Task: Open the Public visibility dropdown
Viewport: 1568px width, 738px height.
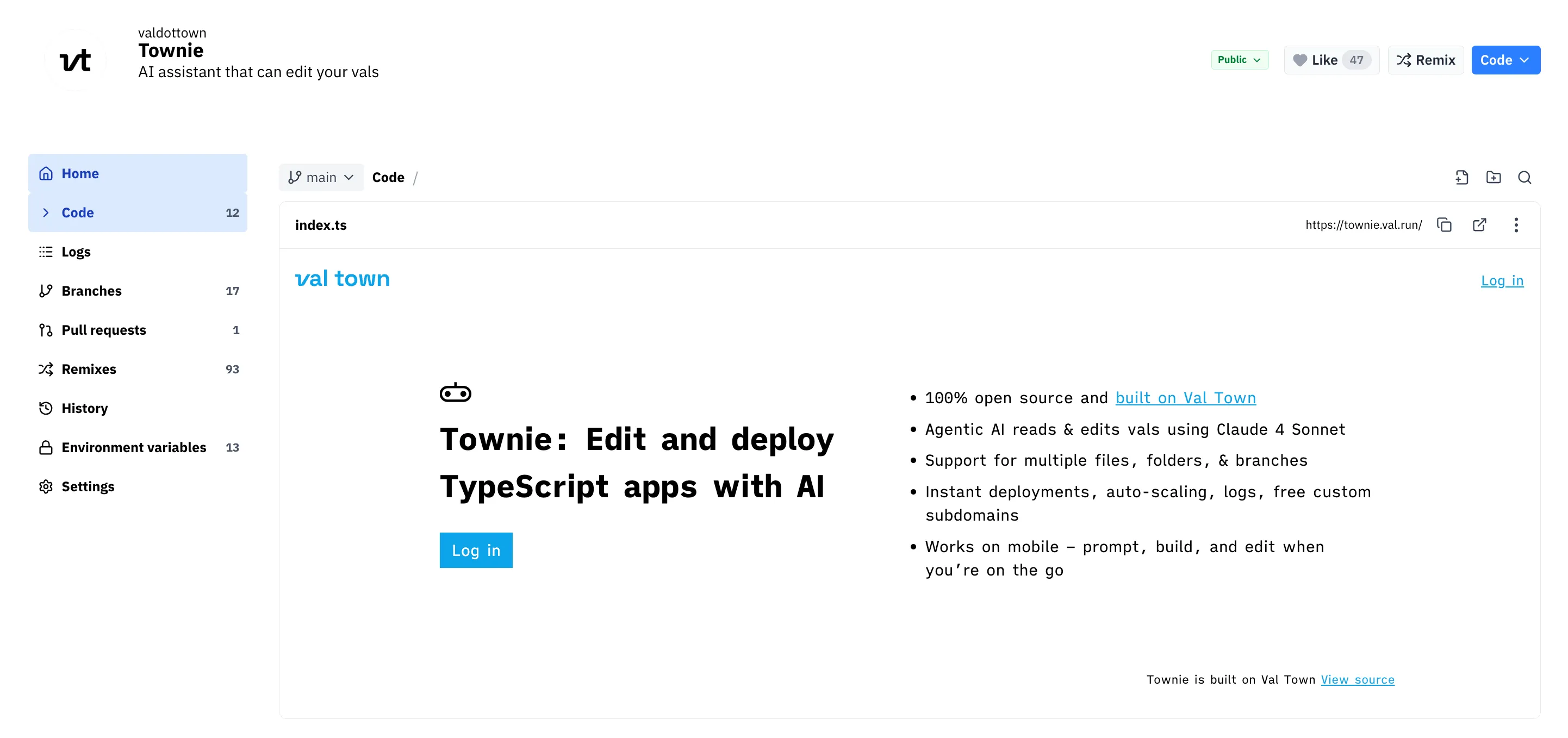Action: pyautogui.click(x=1239, y=60)
